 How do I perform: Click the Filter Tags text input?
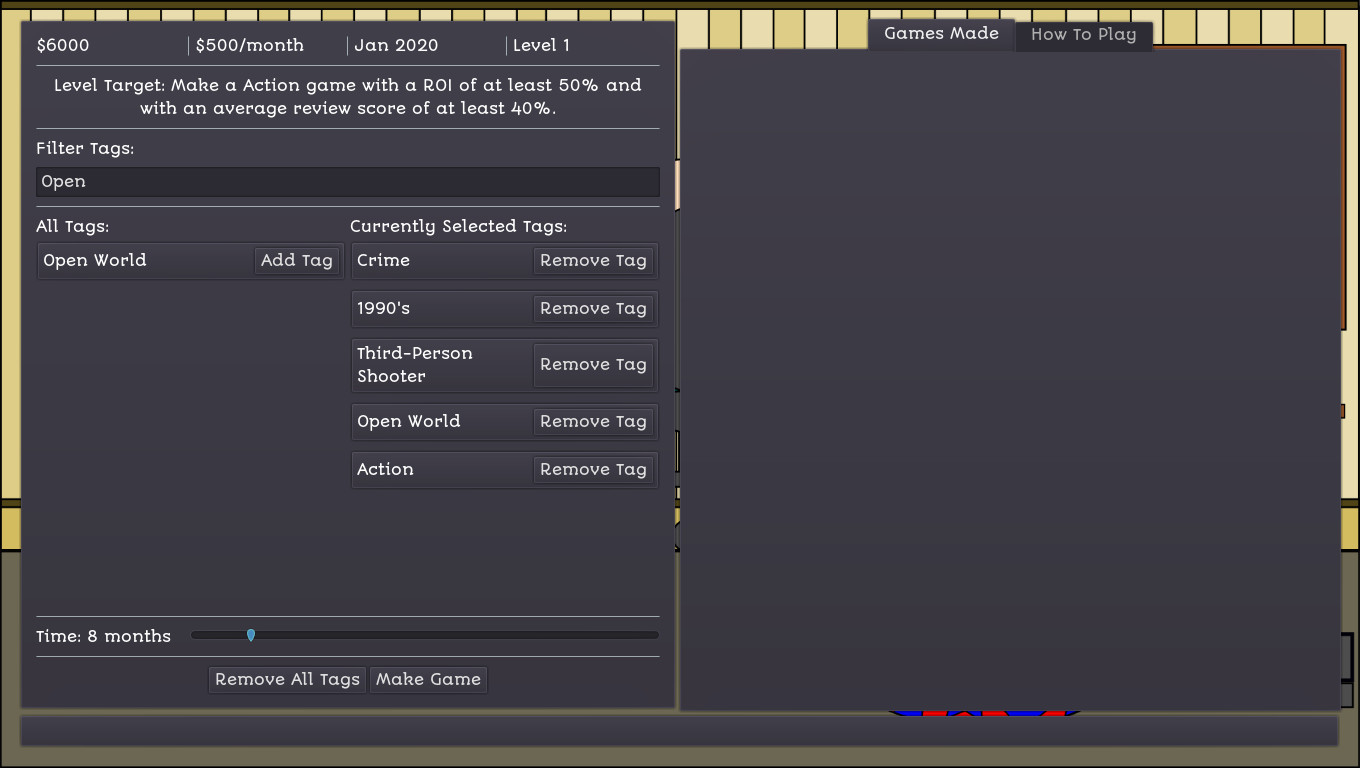click(347, 182)
